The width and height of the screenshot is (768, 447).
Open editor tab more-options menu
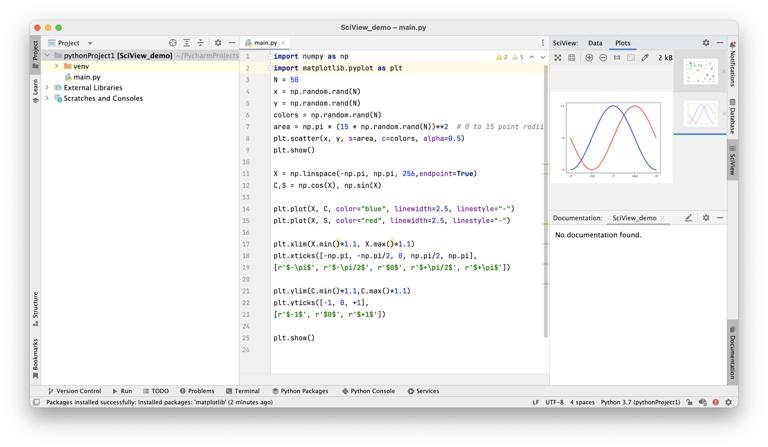click(x=543, y=43)
